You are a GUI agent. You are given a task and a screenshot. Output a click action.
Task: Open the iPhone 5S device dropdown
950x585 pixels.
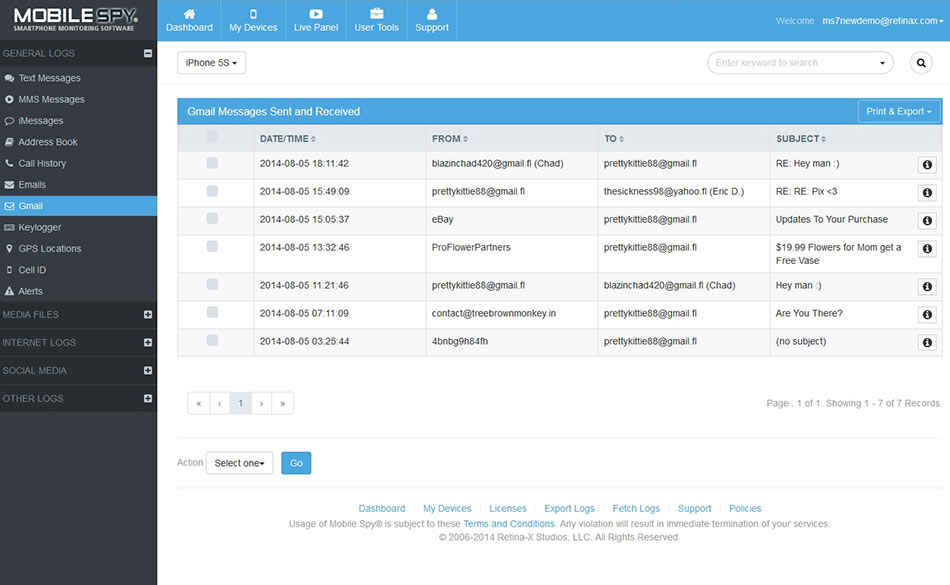pyautogui.click(x=211, y=63)
